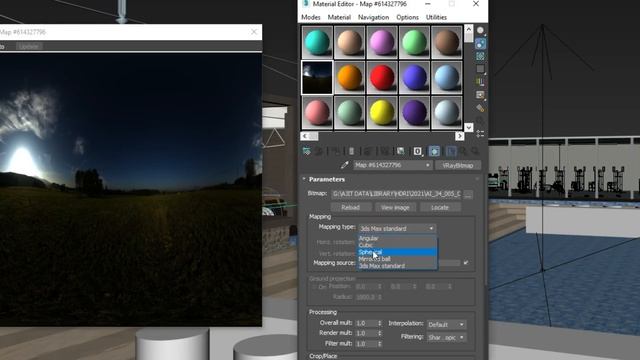This screenshot has height=360, width=640.
Task: Click the Bitmap file path field
Action: click(x=396, y=194)
